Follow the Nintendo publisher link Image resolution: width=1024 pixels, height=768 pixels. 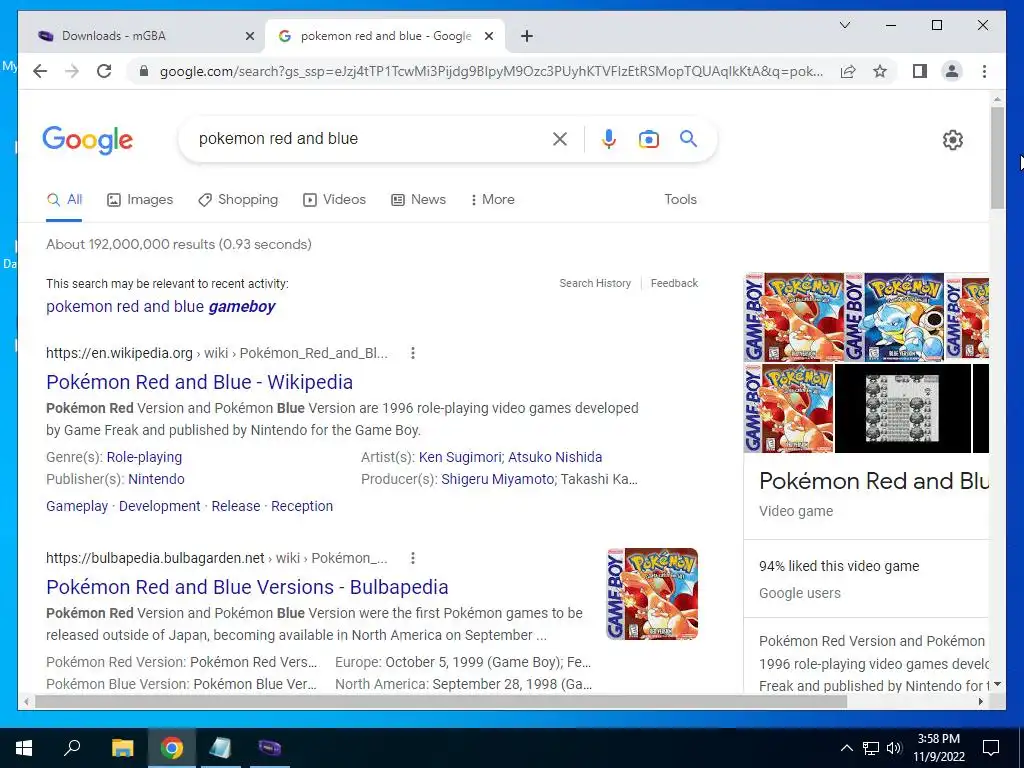click(156, 479)
